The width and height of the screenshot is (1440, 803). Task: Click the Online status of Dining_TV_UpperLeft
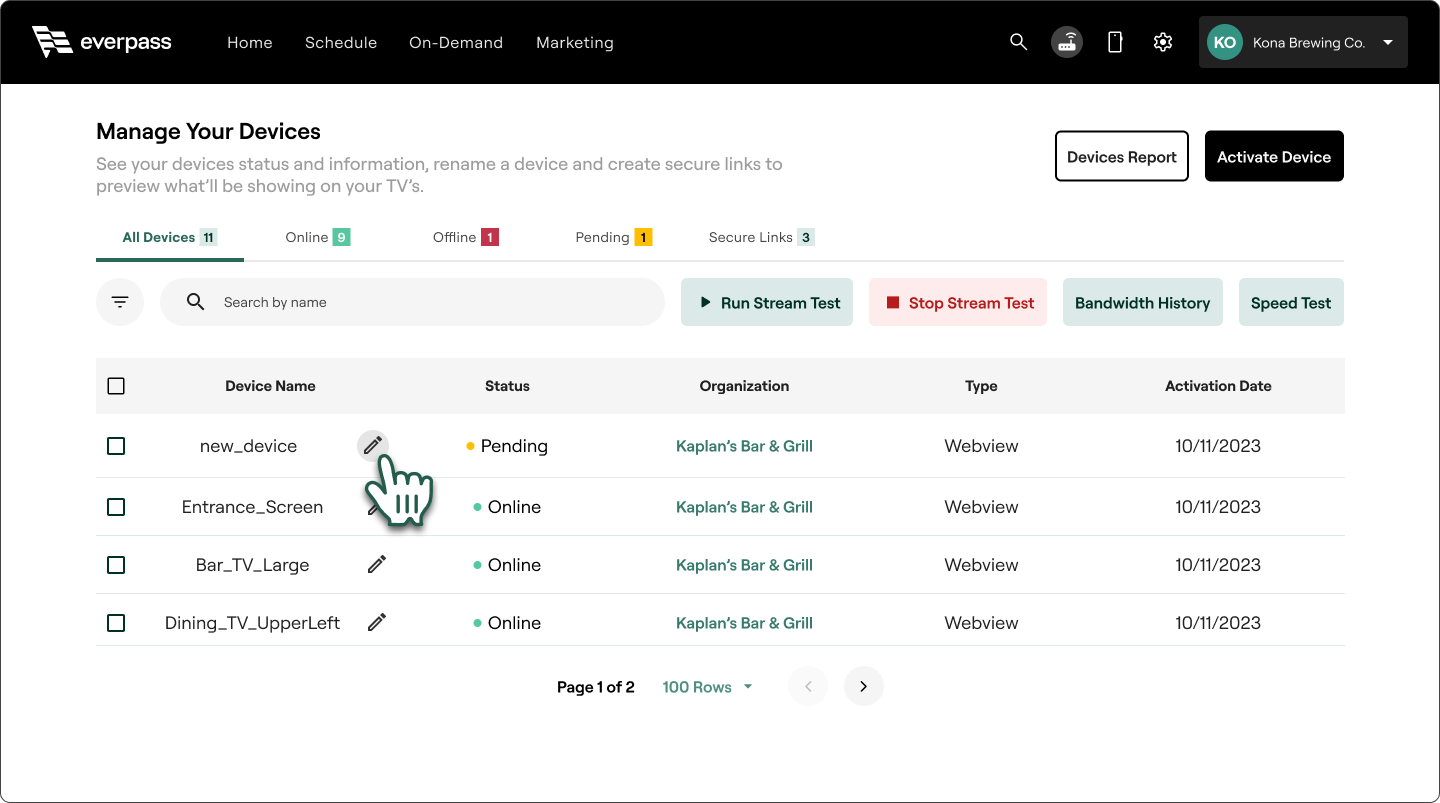click(x=507, y=623)
